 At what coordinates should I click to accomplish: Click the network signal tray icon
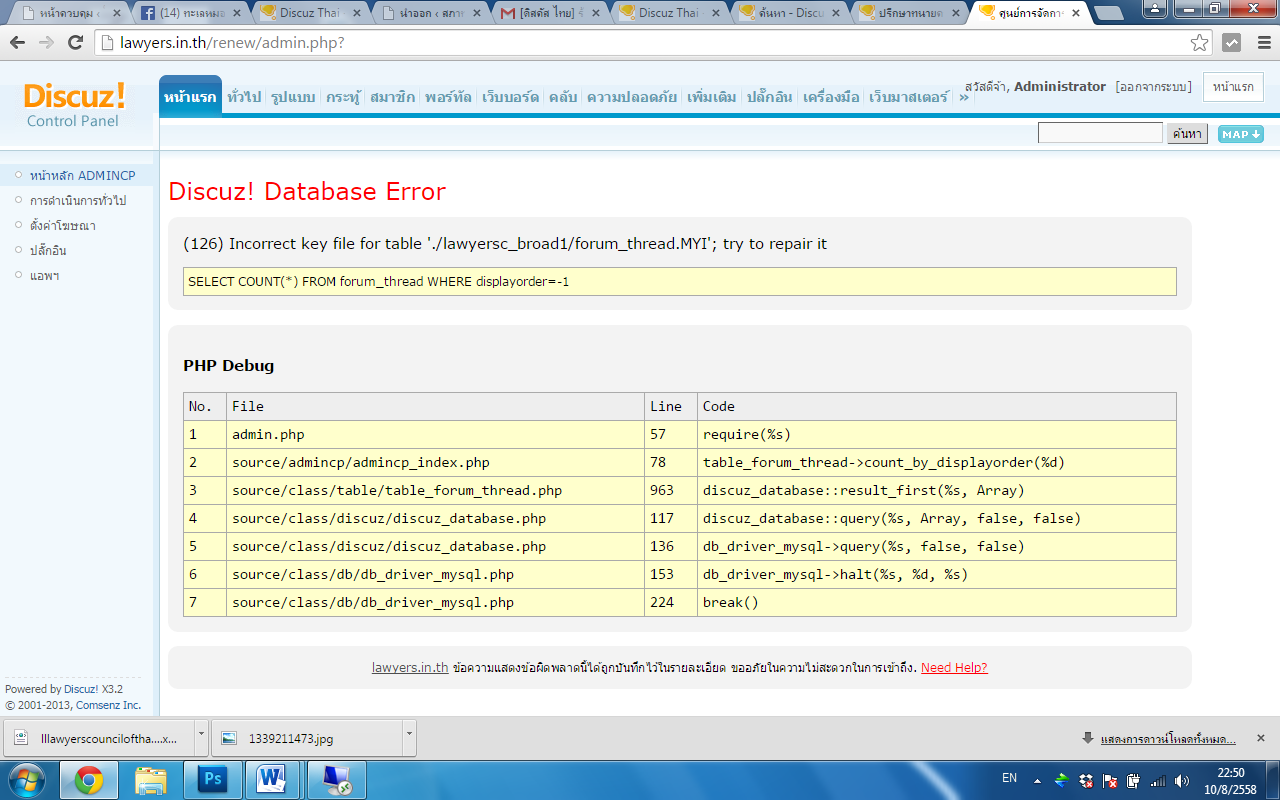[1158, 780]
